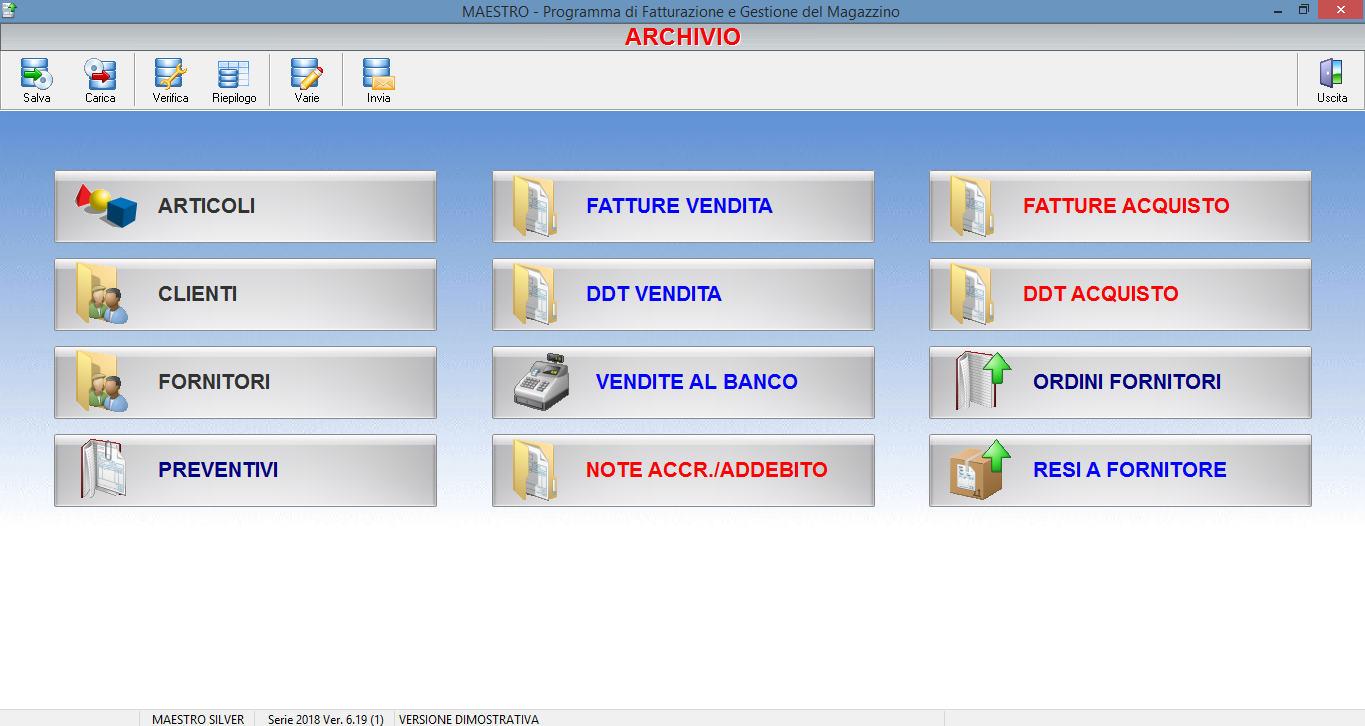The width and height of the screenshot is (1365, 726).
Task: Open the CLIENTI archive
Action: click(245, 294)
